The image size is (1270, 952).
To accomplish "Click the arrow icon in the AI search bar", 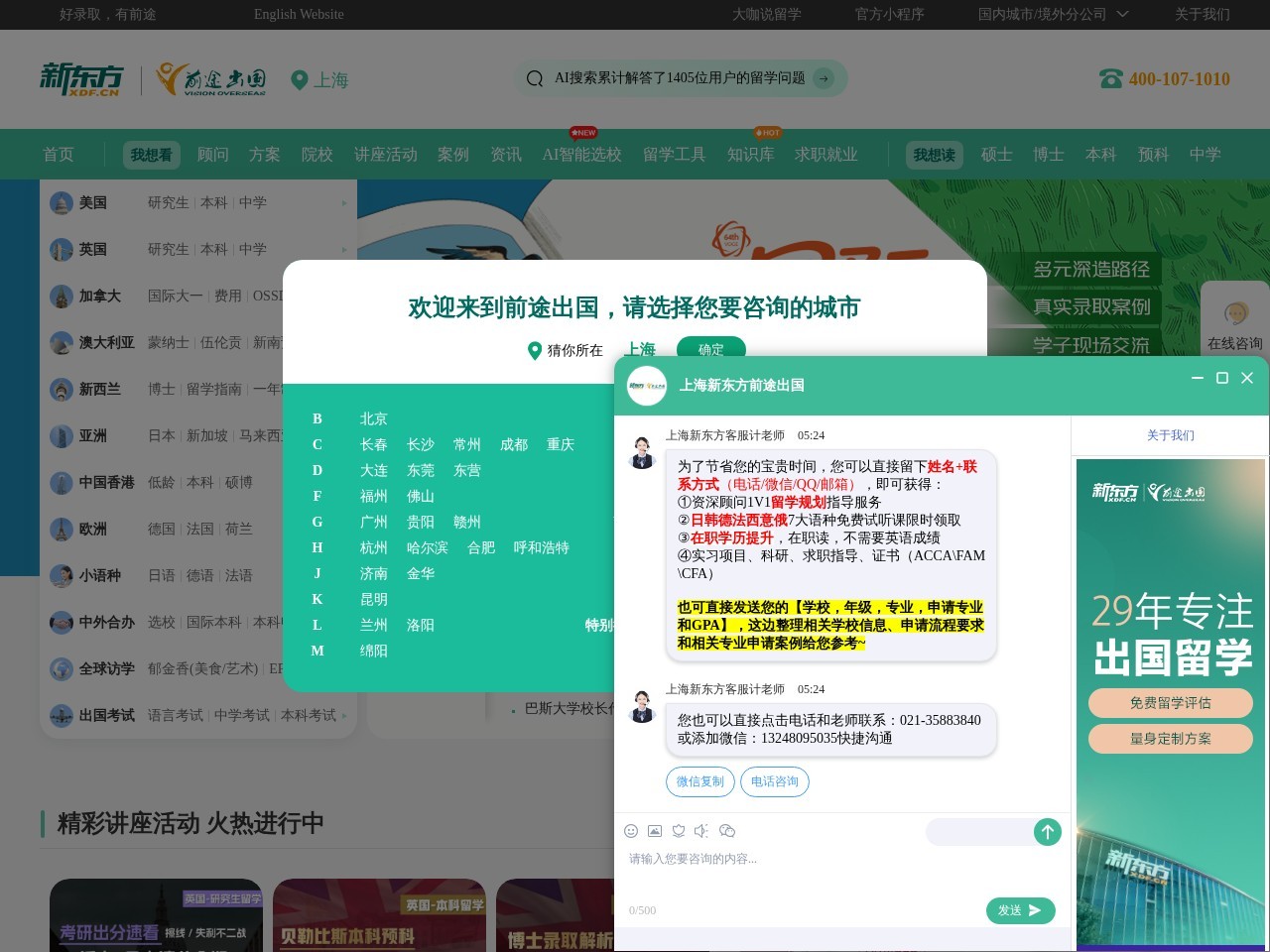I will 824,78.
